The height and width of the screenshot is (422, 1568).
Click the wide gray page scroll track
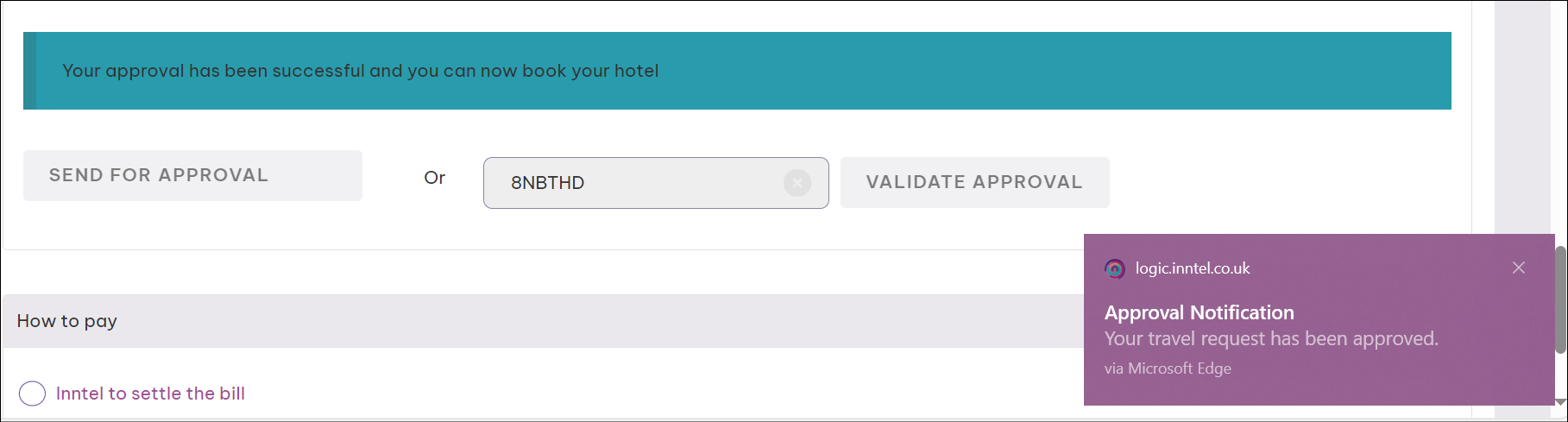click(x=1522, y=117)
